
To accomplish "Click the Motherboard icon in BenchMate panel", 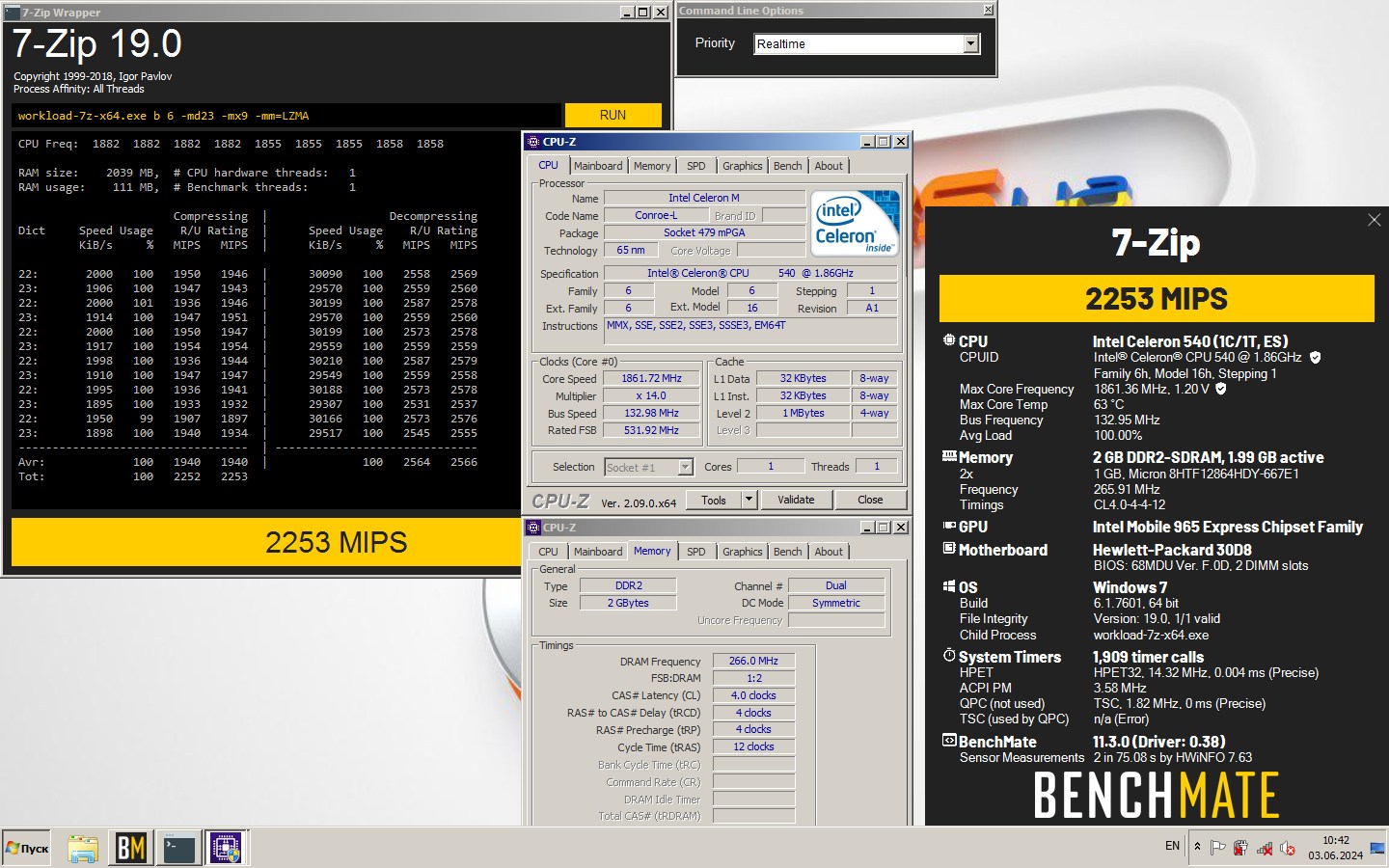I will (x=949, y=549).
